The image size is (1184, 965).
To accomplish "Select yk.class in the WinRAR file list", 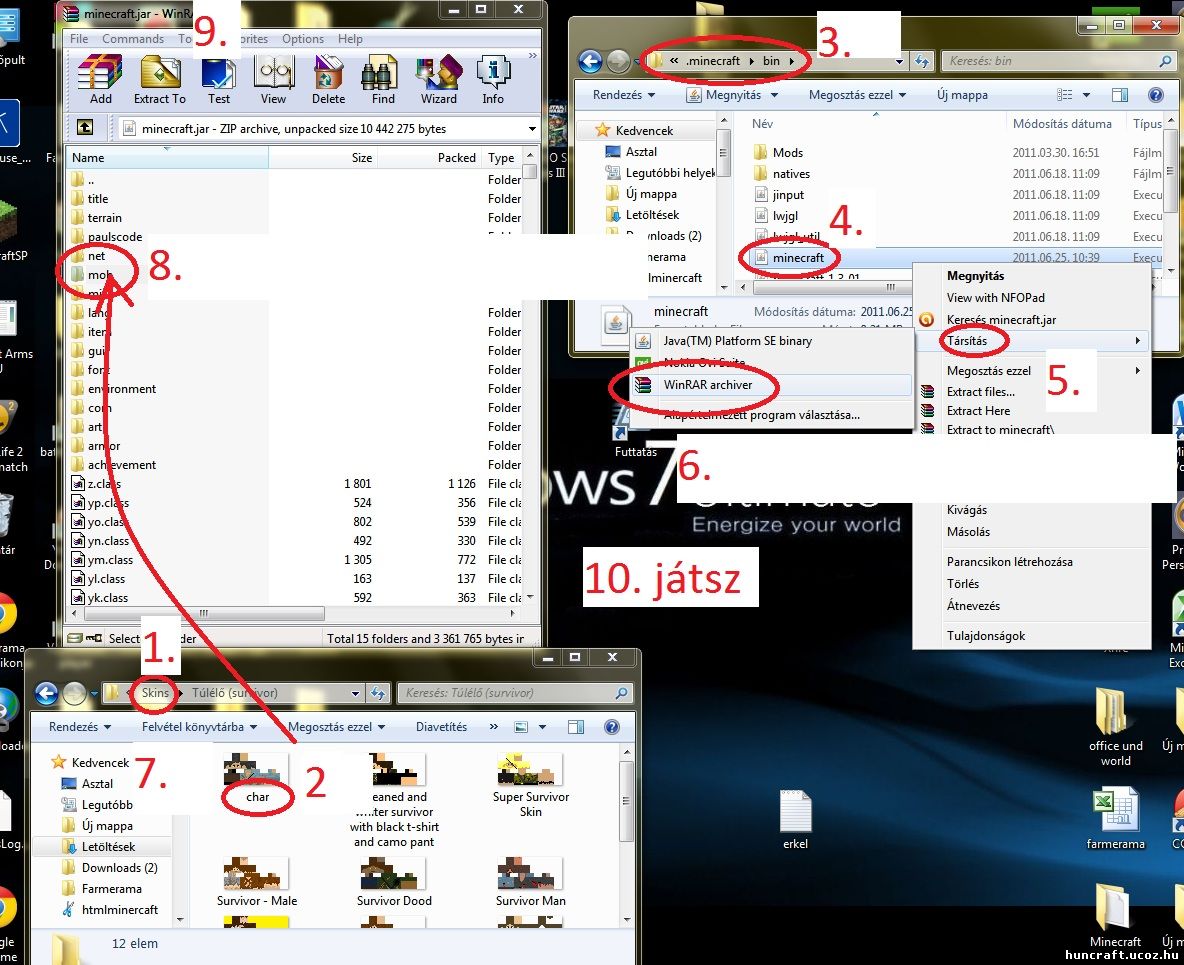I will [99, 598].
